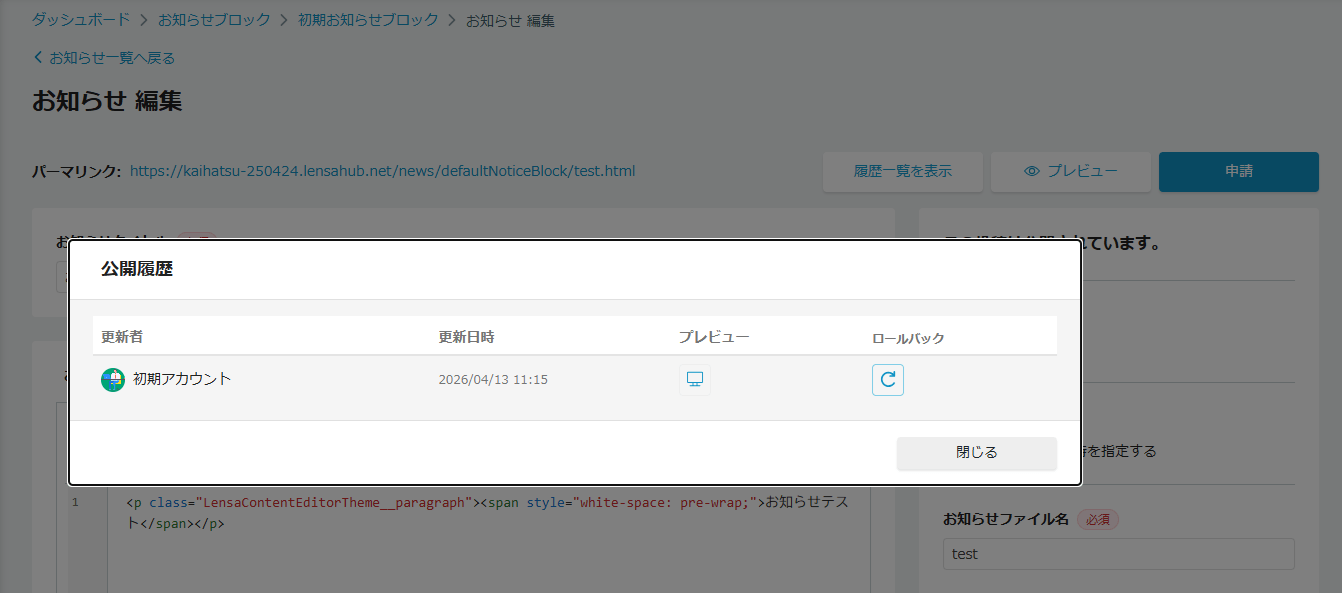Click the rollback icon in history row
This screenshot has width=1342, height=593.
pos(887,380)
